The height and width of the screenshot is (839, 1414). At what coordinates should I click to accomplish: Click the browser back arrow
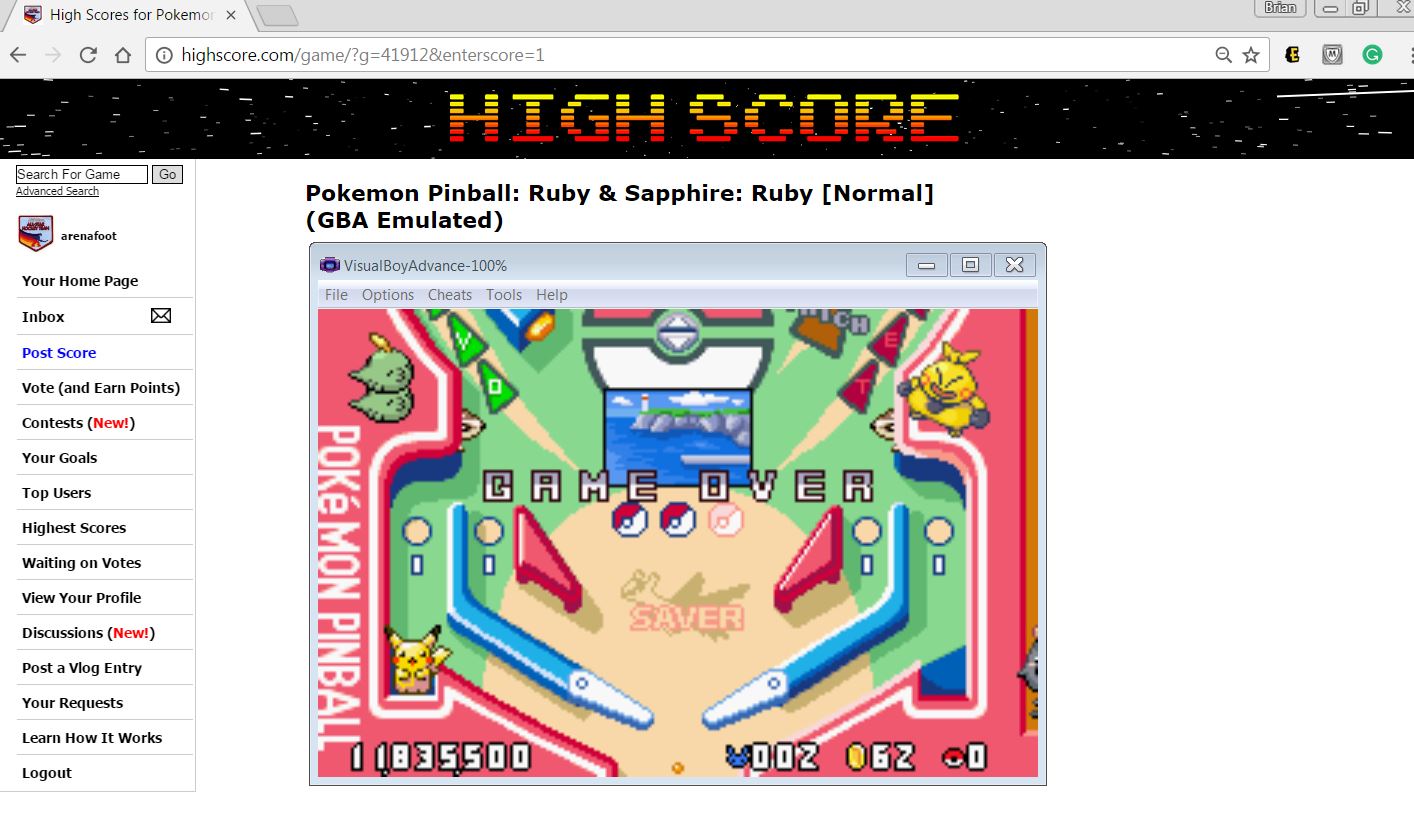tap(18, 55)
